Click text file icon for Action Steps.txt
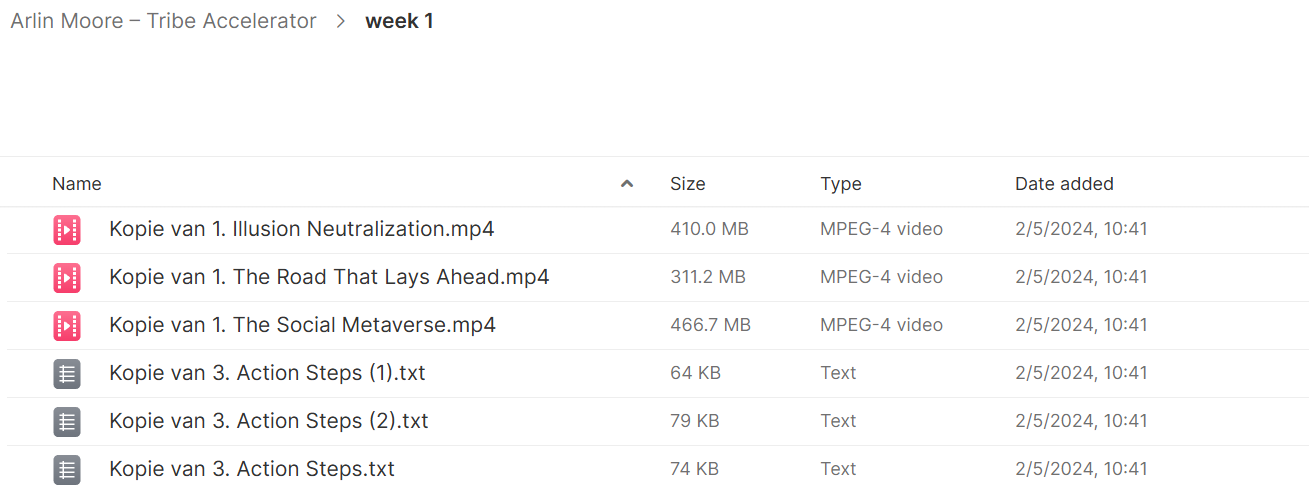This screenshot has width=1309, height=490. (x=67, y=469)
